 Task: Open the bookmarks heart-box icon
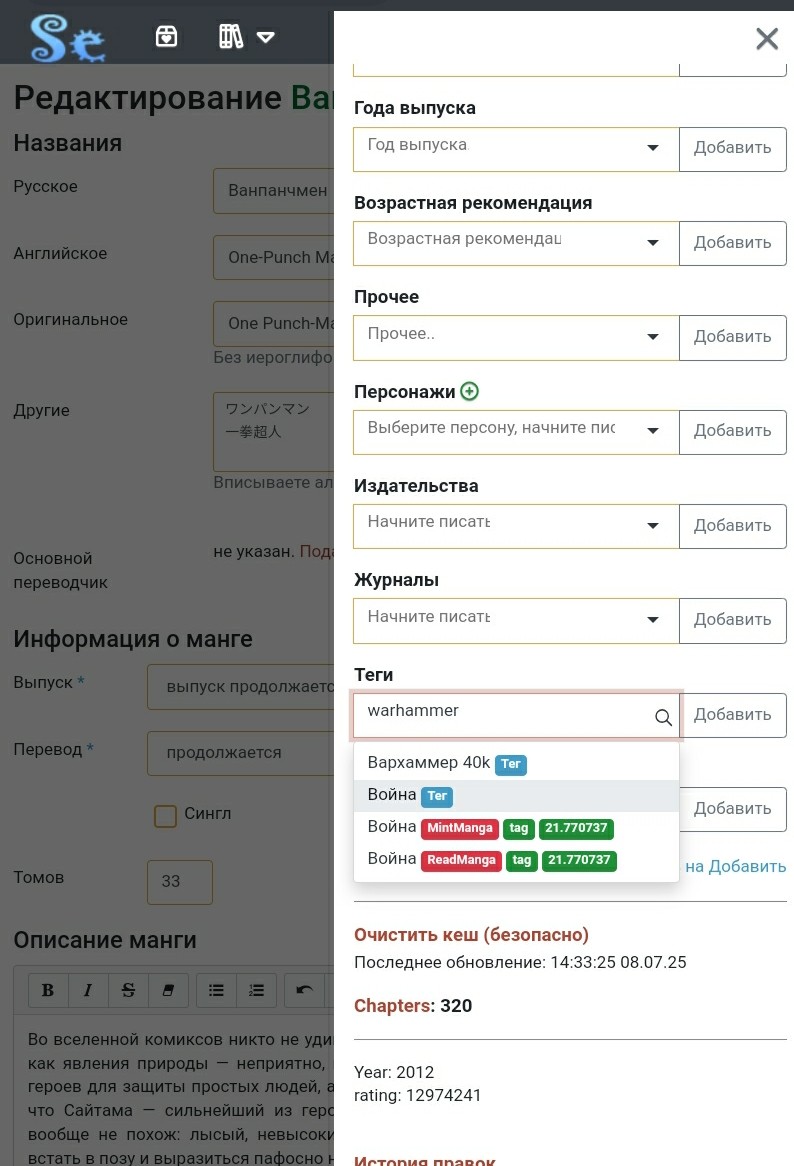(x=167, y=36)
